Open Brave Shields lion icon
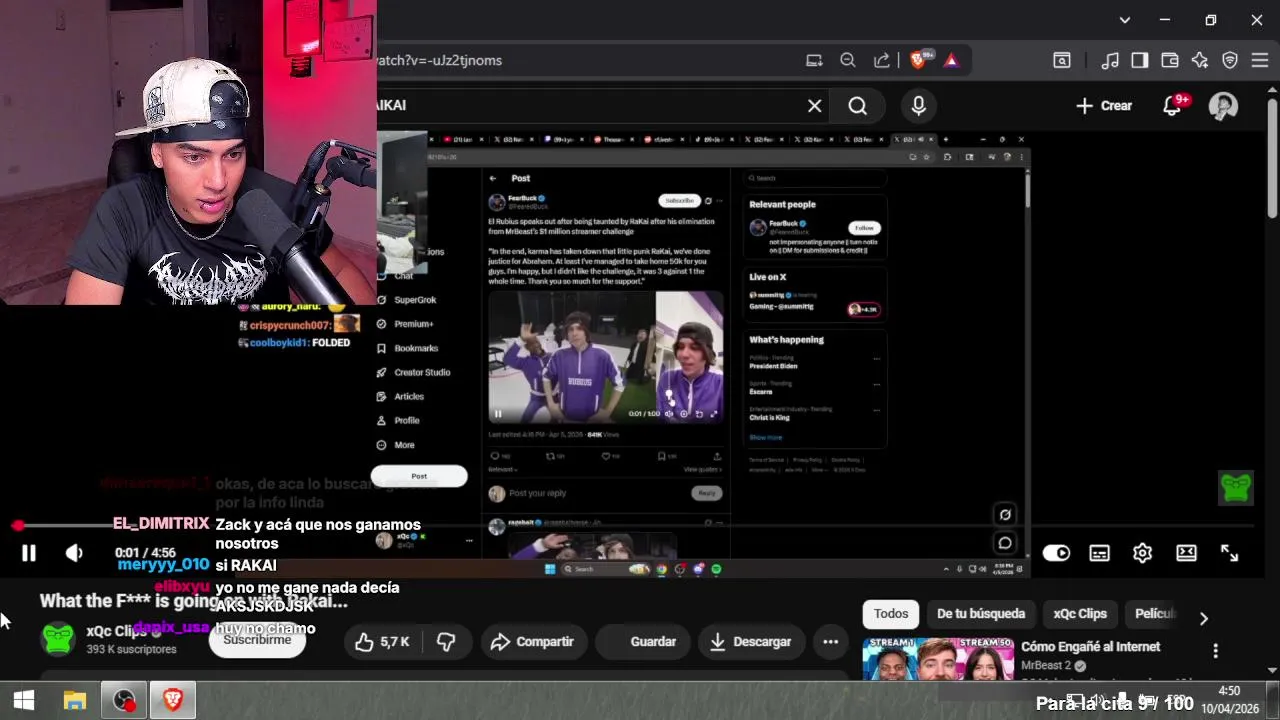The image size is (1280, 720). [x=918, y=60]
